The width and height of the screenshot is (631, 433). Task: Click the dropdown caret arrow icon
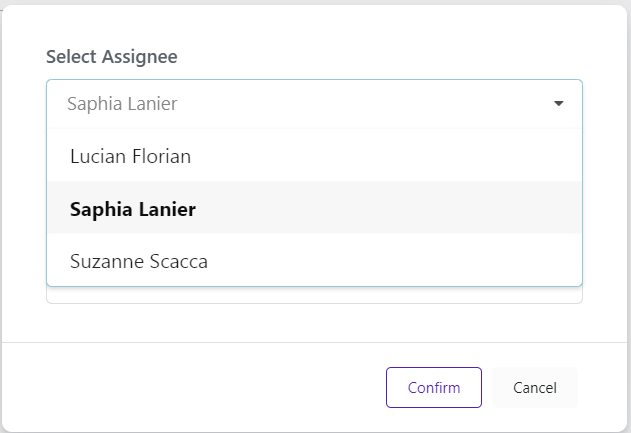tap(558, 103)
